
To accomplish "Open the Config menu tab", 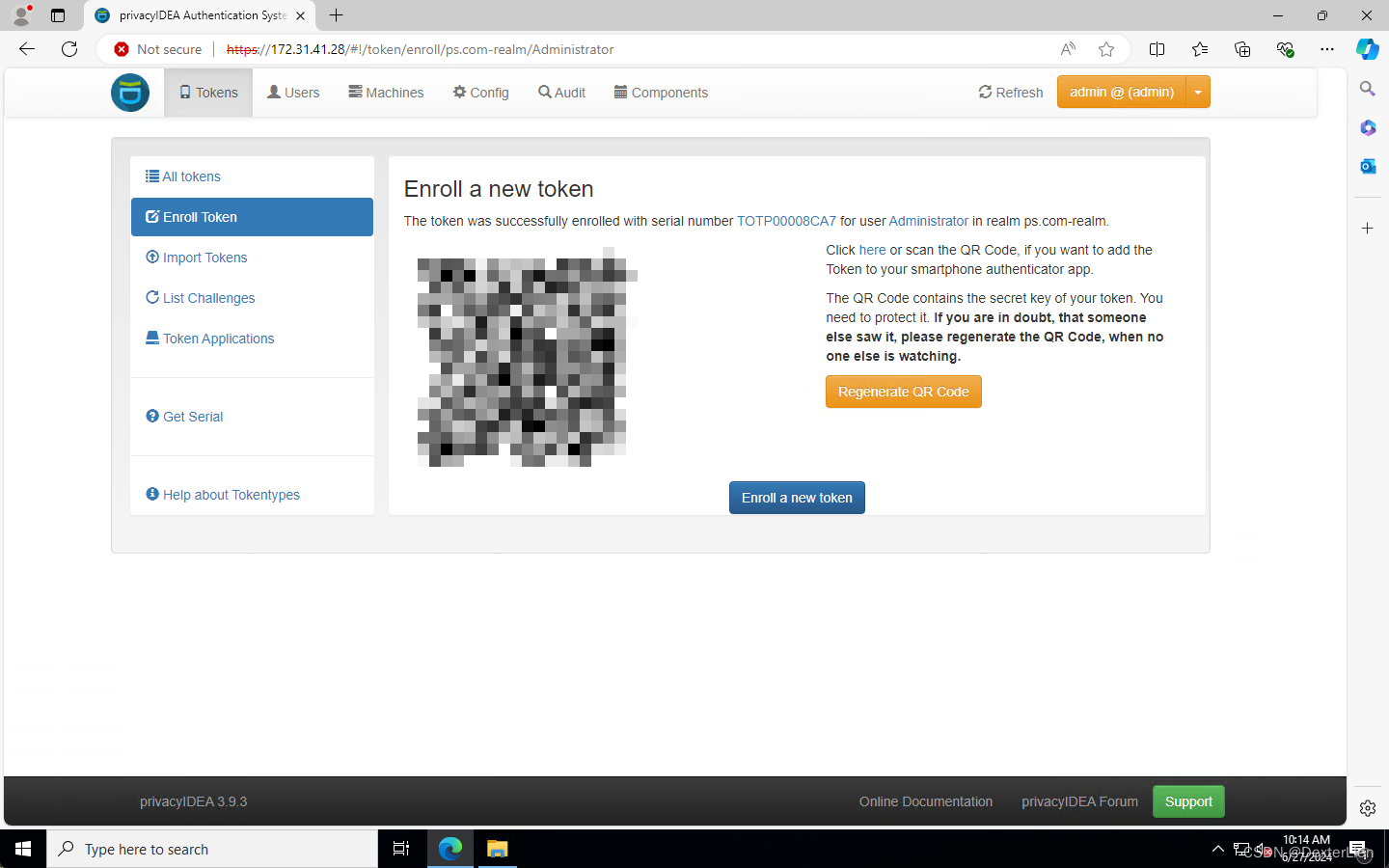I will 480,93.
